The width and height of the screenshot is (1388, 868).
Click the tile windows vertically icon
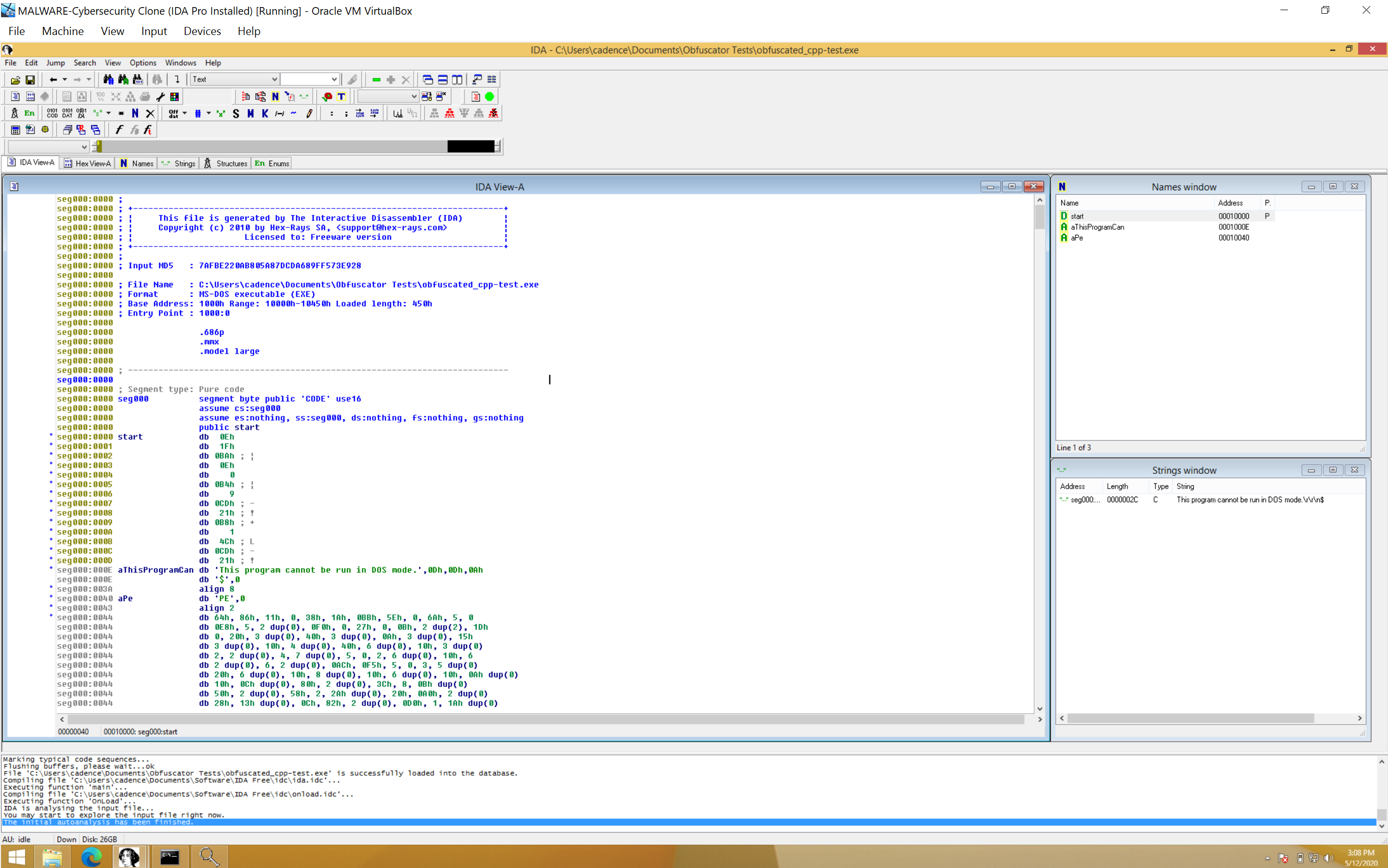pyautogui.click(x=457, y=79)
